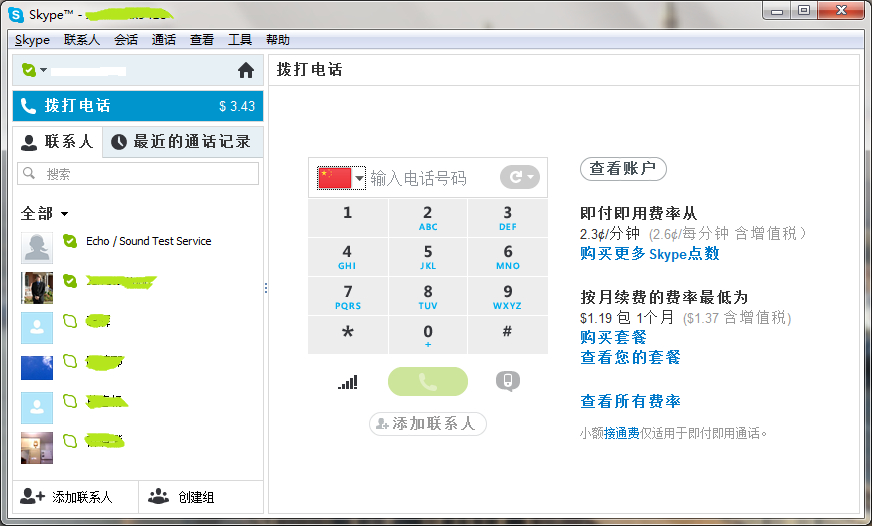Click the call quality signal bars icon

coord(348,382)
